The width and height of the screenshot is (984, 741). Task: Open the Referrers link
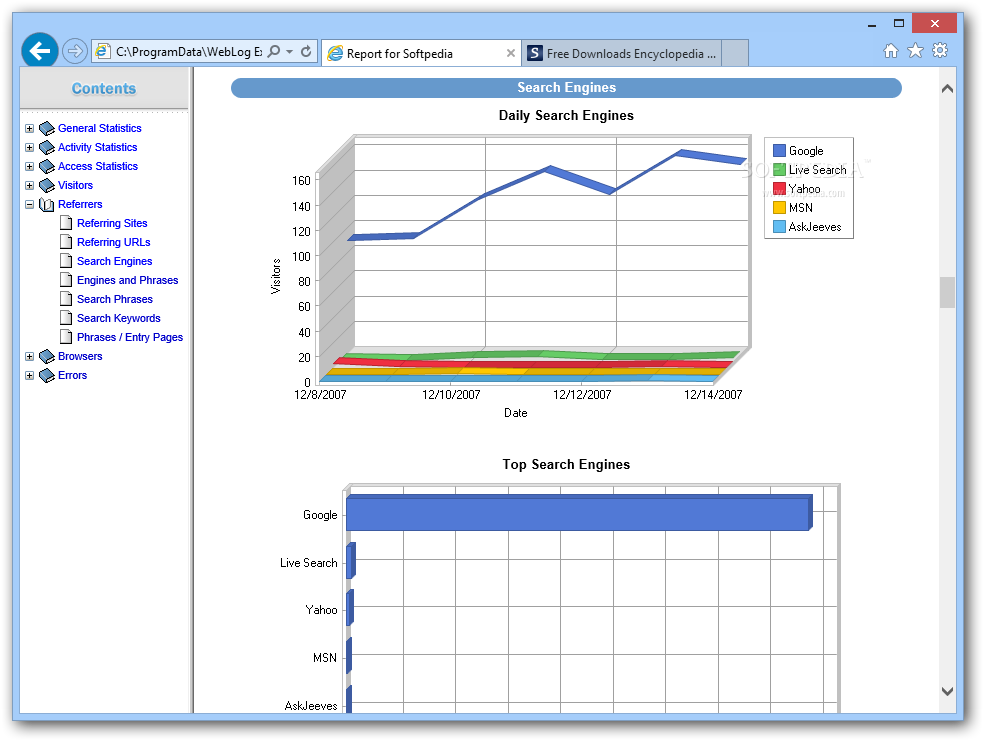pyautogui.click(x=80, y=204)
